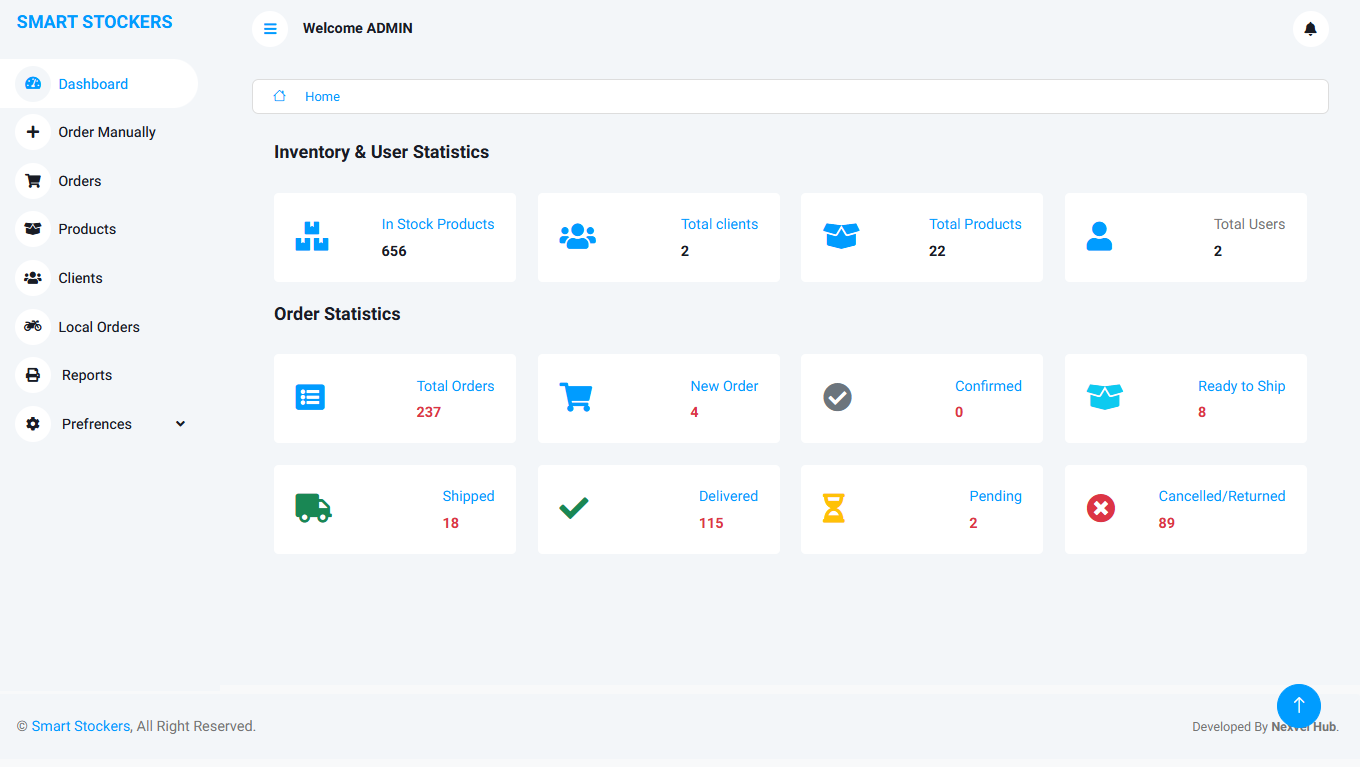Click the motorcycle Local Orders icon

pyautogui.click(x=33, y=326)
